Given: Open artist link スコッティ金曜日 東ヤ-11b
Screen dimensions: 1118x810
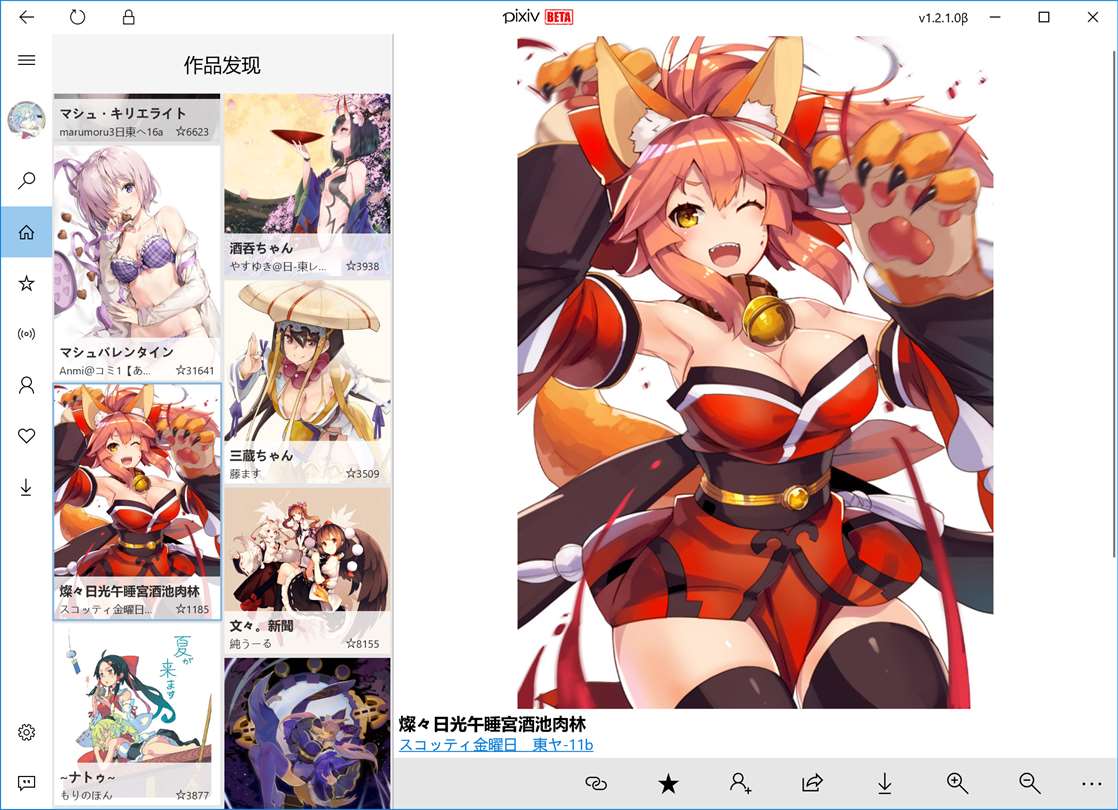Looking at the screenshot, I should tap(496, 744).
